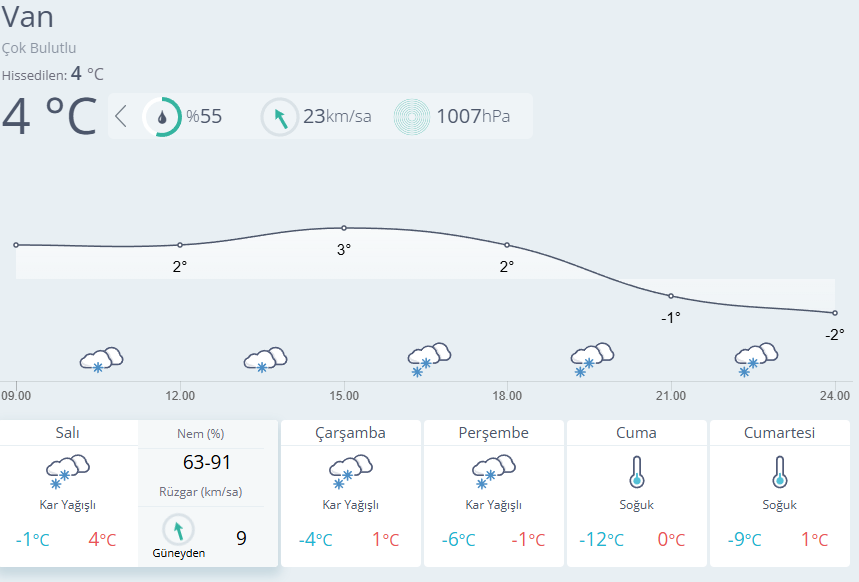Click the Van city title
Viewport: 859px width, 582px height.
[x=28, y=17]
